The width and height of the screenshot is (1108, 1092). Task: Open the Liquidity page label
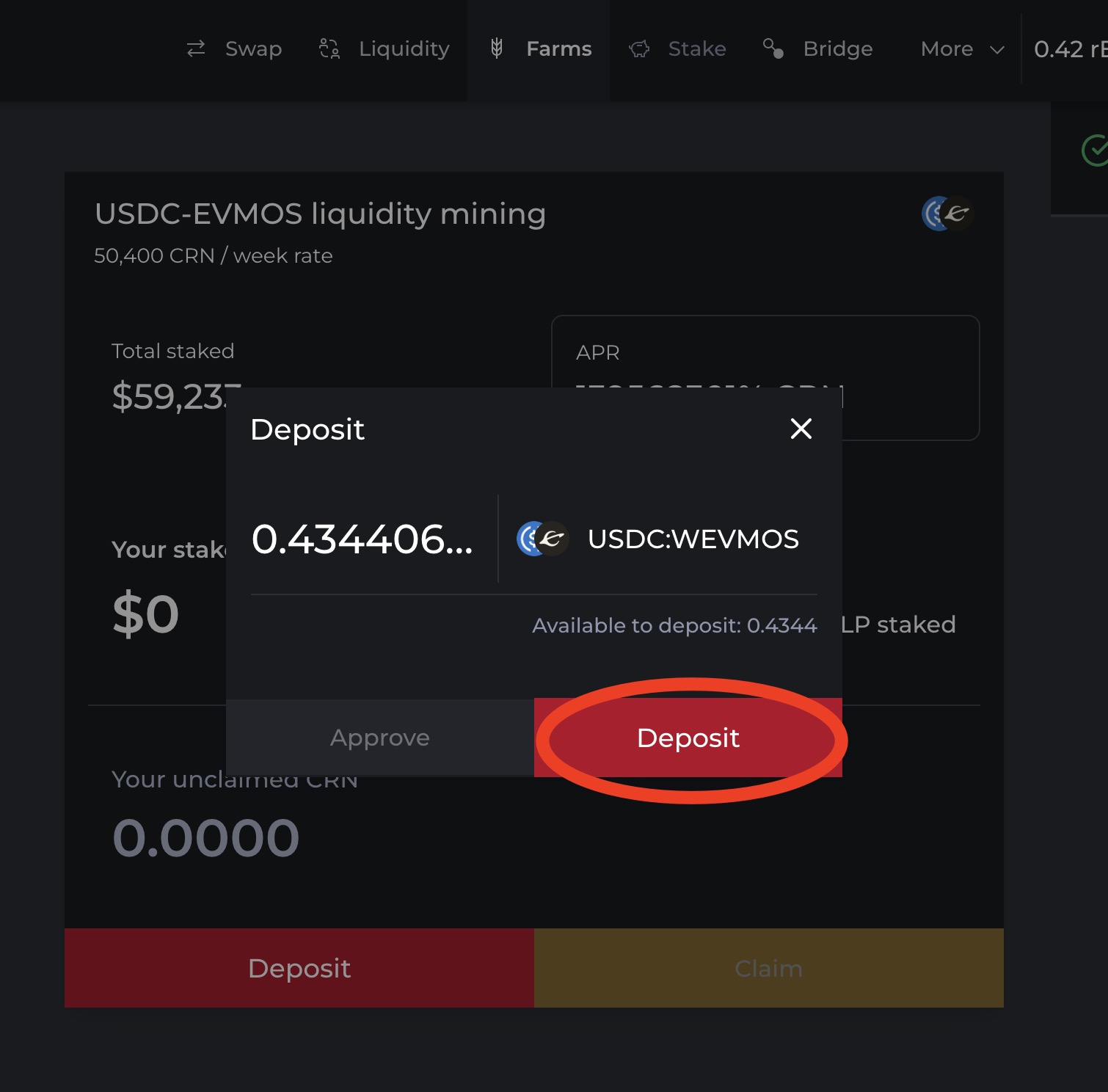404,49
